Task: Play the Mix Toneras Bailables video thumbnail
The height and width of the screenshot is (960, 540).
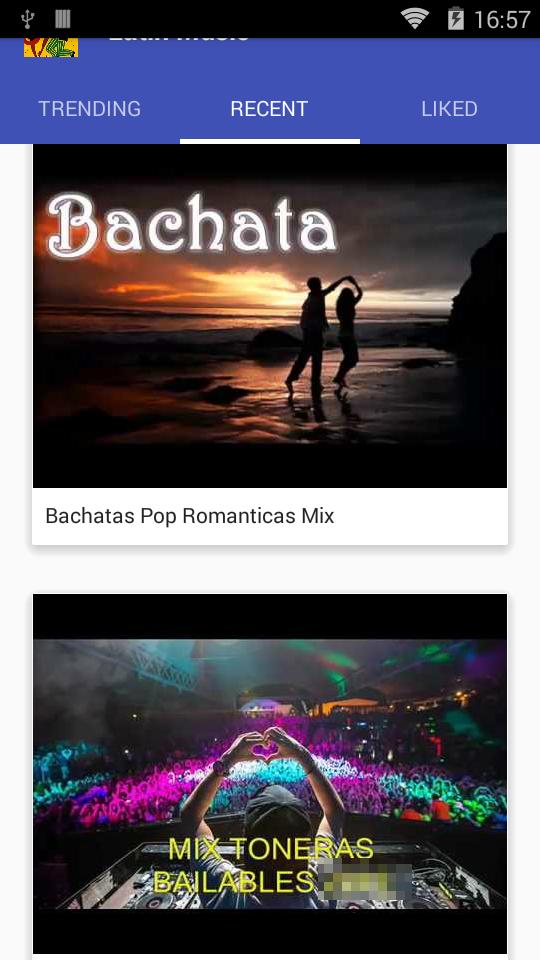Action: pos(270,774)
